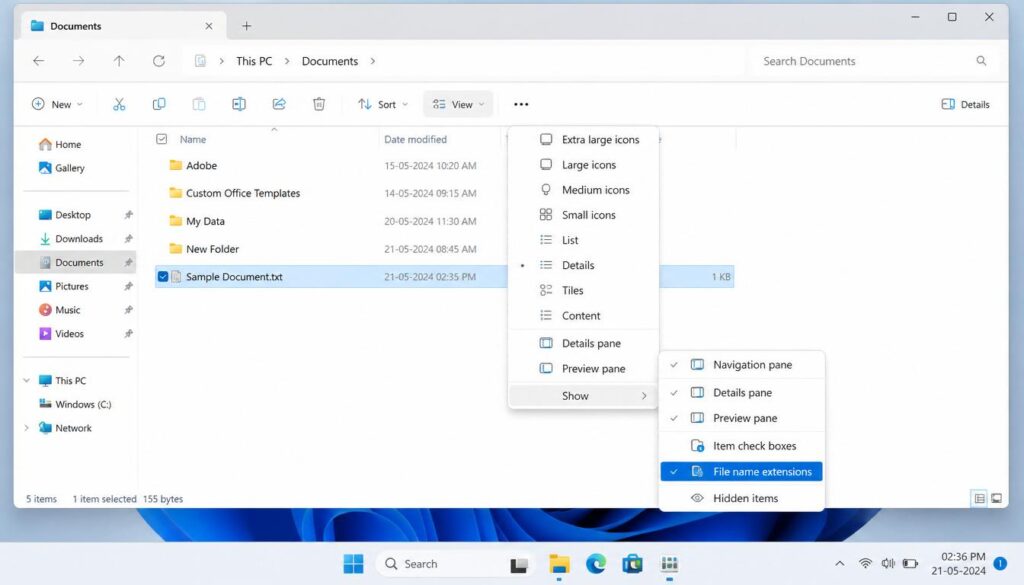Choose Tiles view
This screenshot has height=585, width=1024.
[583, 291]
